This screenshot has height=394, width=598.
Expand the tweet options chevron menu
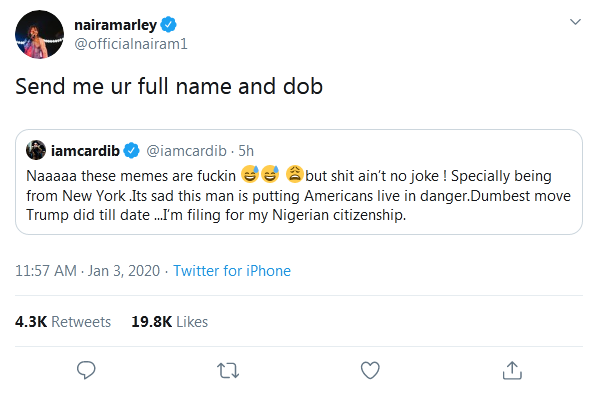(575, 22)
